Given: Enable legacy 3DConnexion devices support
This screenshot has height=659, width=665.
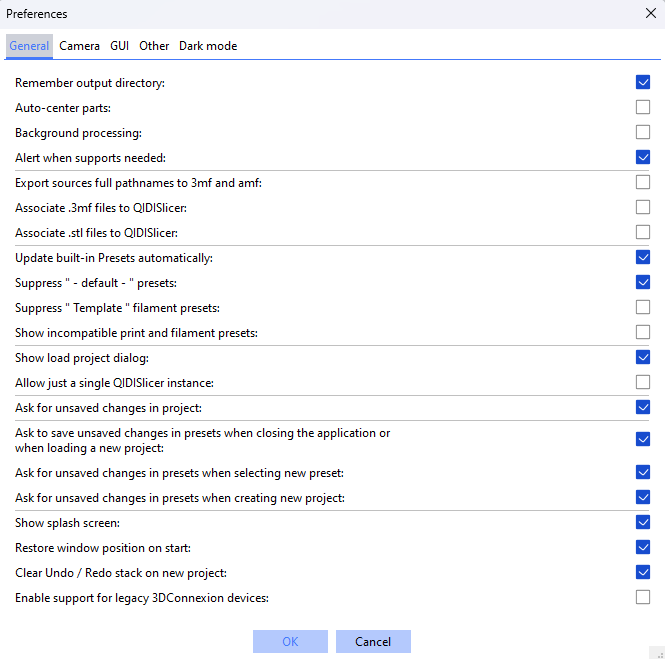Looking at the screenshot, I should click(643, 597).
